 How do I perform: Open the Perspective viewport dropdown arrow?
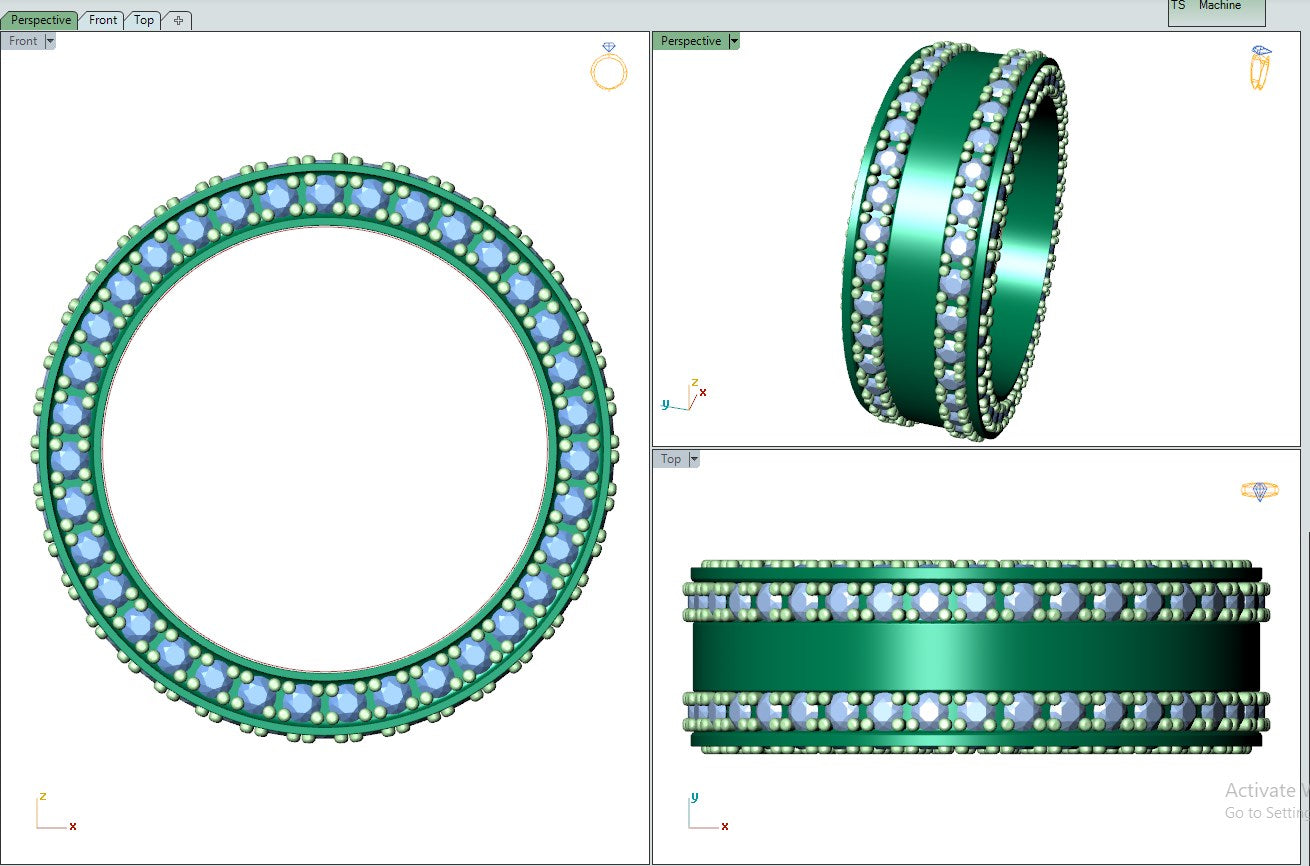734,41
